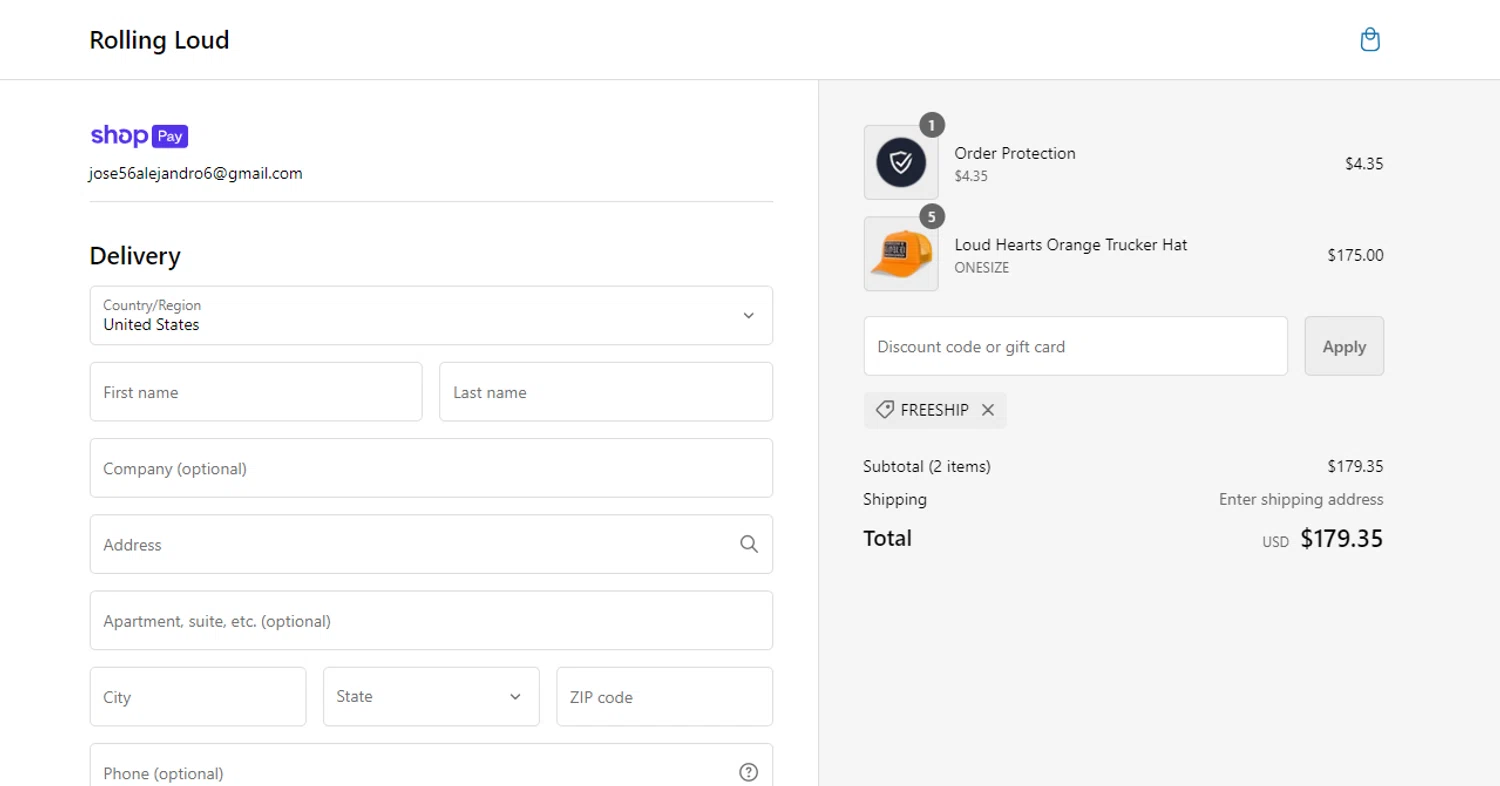The image size is (1500, 786).
Task: Focus the Company (optional) field
Action: coord(431,468)
